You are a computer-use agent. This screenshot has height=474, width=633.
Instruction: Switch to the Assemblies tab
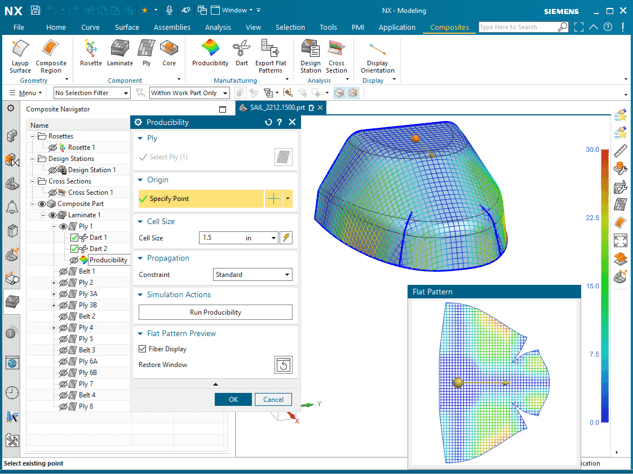172,27
